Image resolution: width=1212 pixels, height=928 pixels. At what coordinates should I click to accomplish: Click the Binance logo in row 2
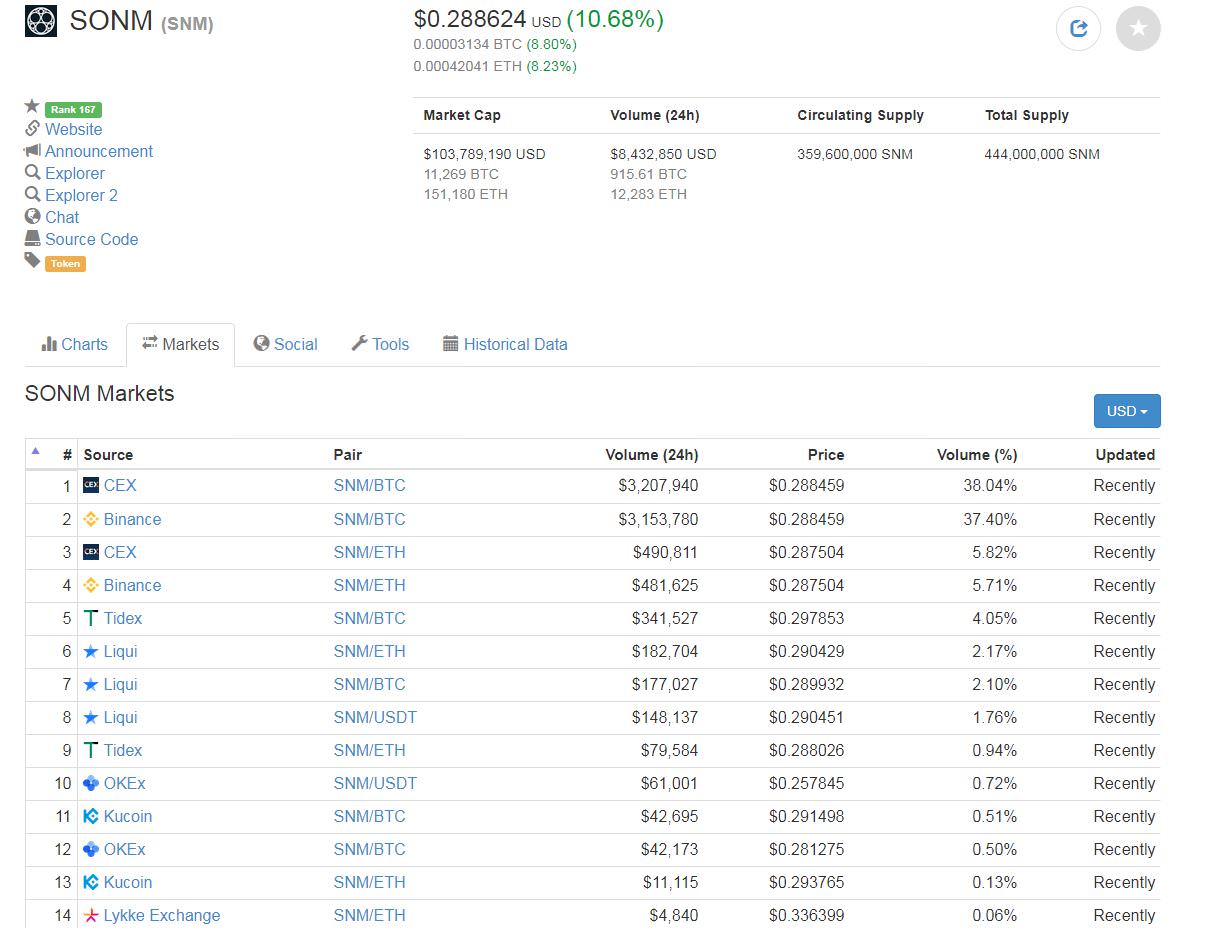click(x=91, y=519)
